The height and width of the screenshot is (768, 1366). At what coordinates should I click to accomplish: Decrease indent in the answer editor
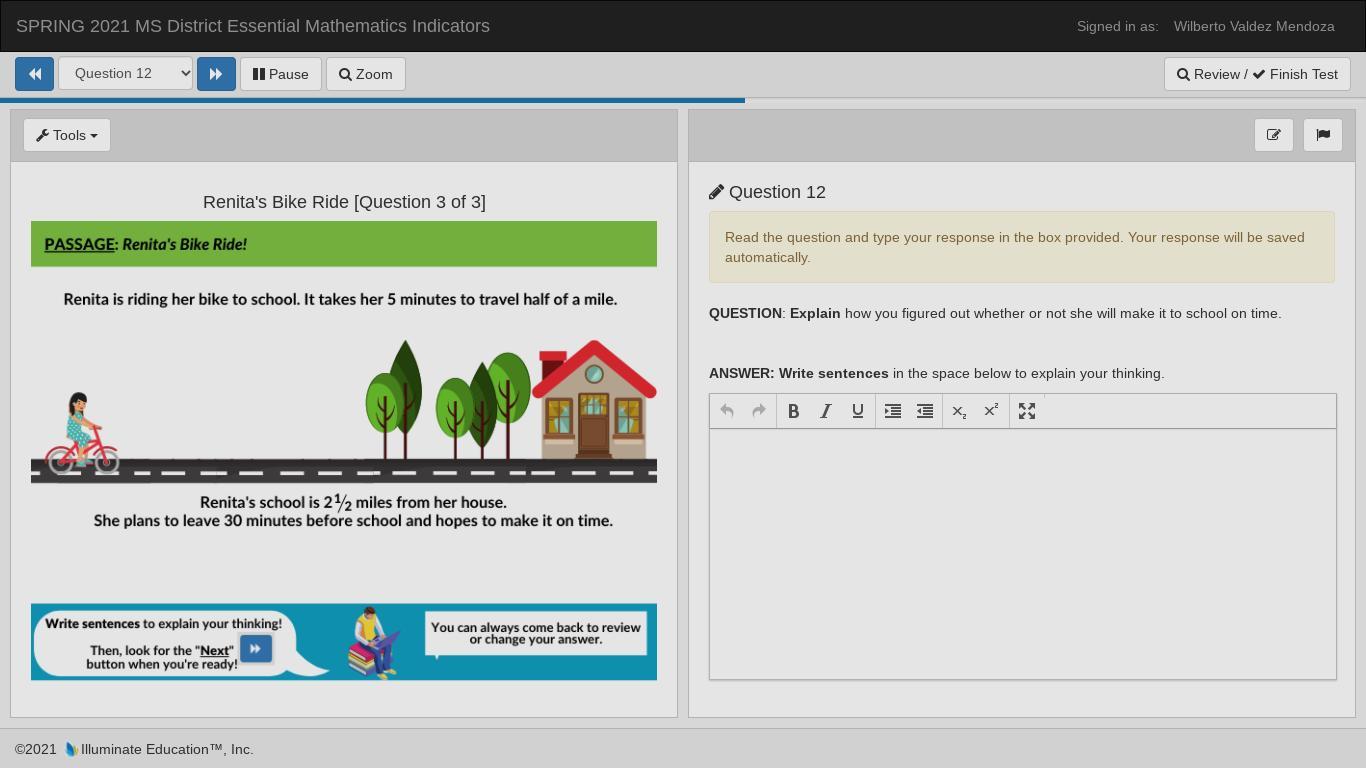(925, 411)
